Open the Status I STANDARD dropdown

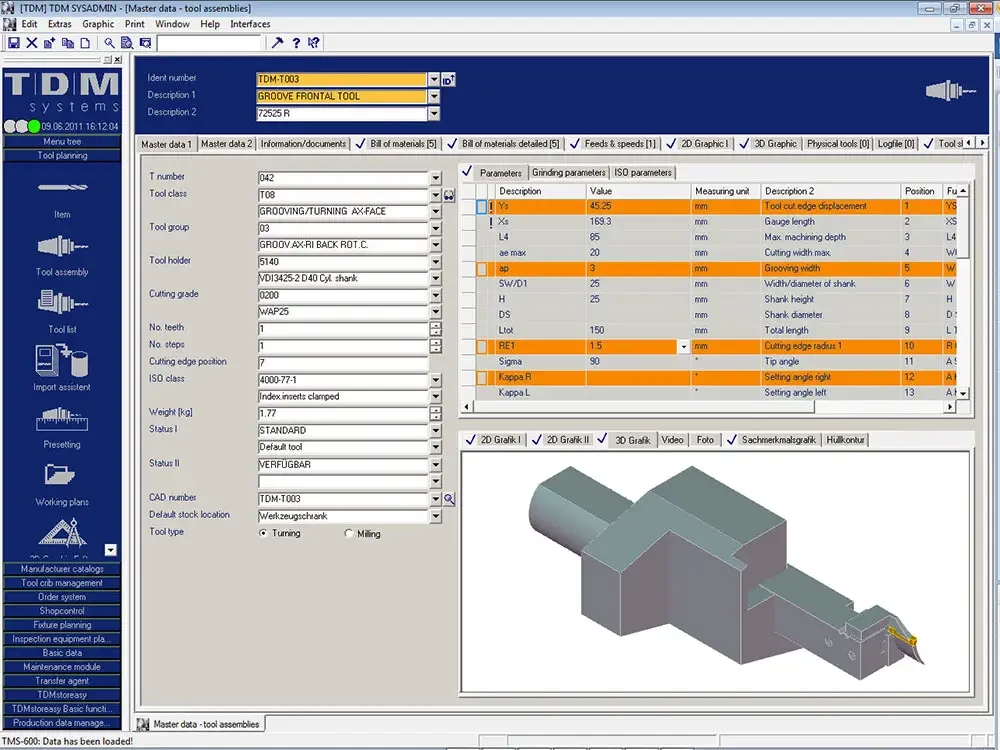point(436,430)
